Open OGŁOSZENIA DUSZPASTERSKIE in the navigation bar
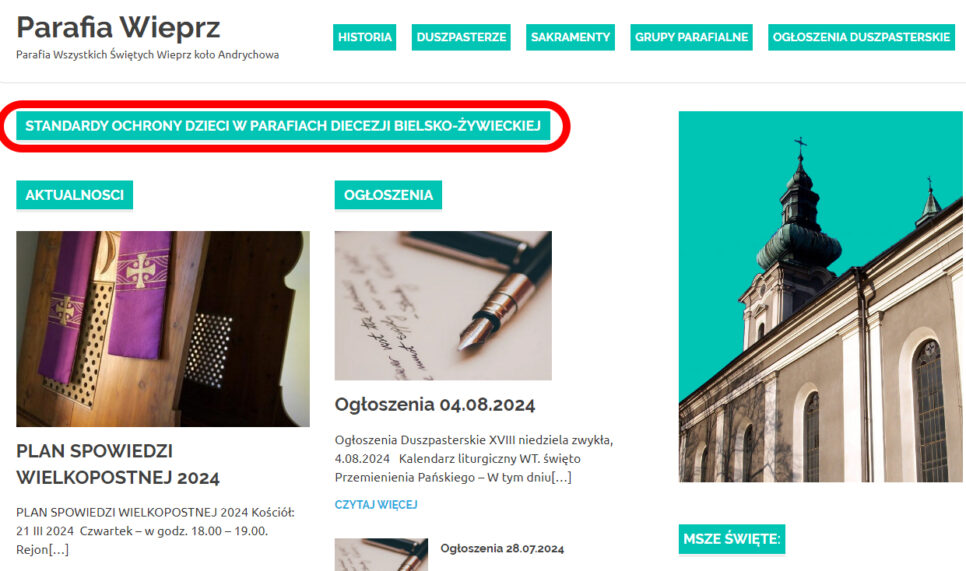Screen dimensions: 966x571 861,37
